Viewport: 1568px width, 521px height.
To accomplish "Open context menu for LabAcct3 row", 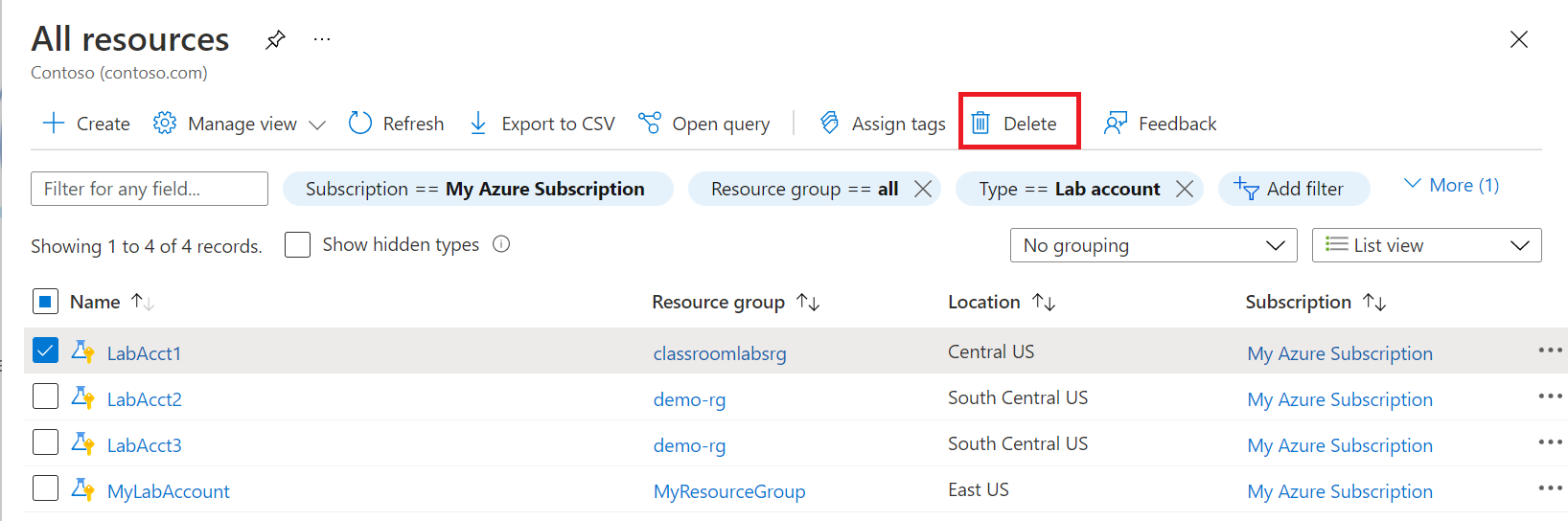I will [x=1550, y=442].
